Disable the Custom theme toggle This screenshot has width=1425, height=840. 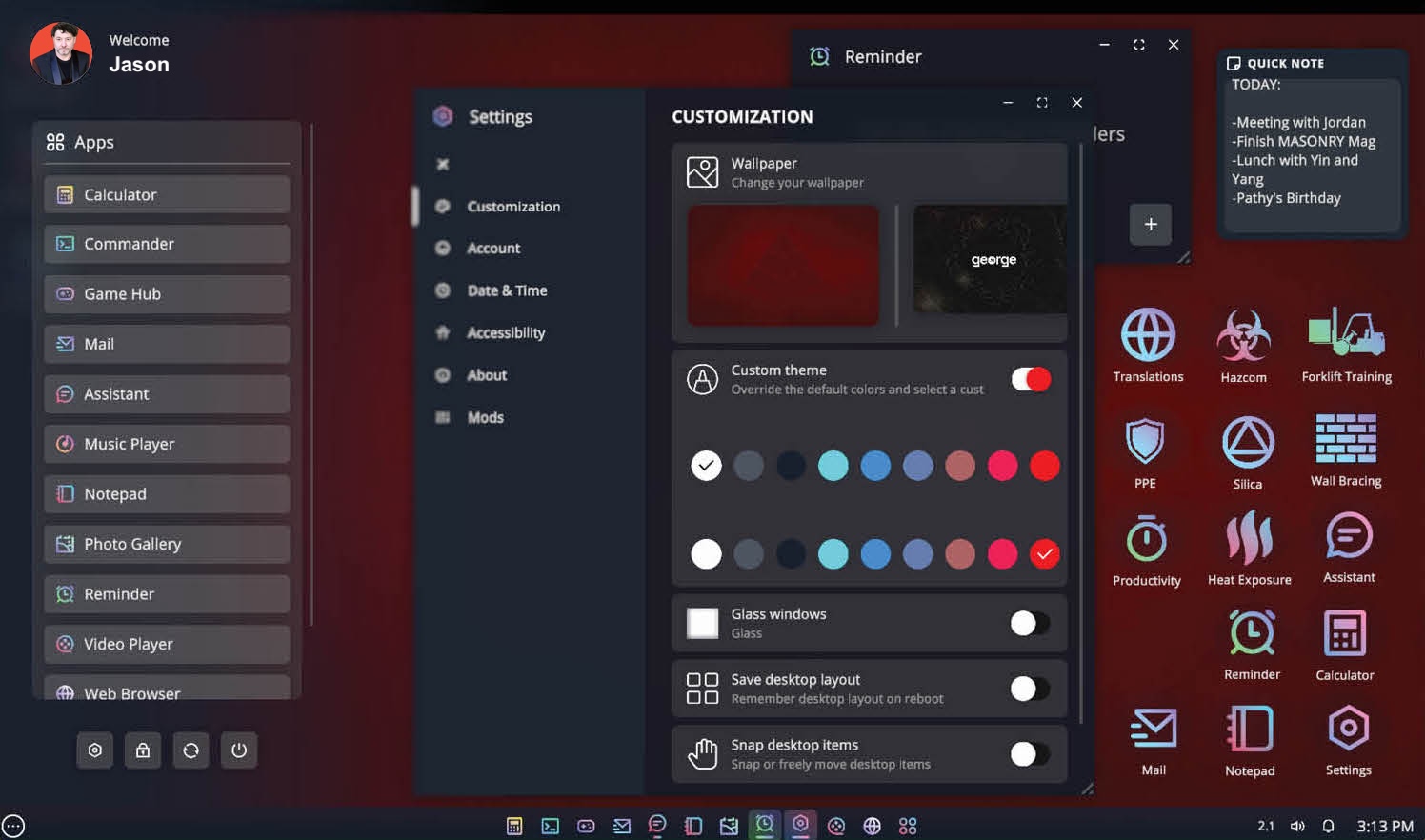click(1031, 379)
